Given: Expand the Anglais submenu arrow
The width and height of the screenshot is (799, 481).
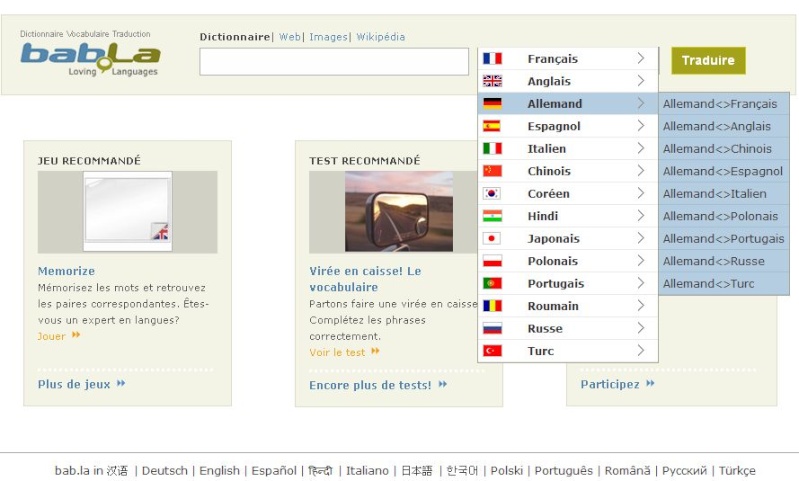Looking at the screenshot, I should tap(641, 81).
